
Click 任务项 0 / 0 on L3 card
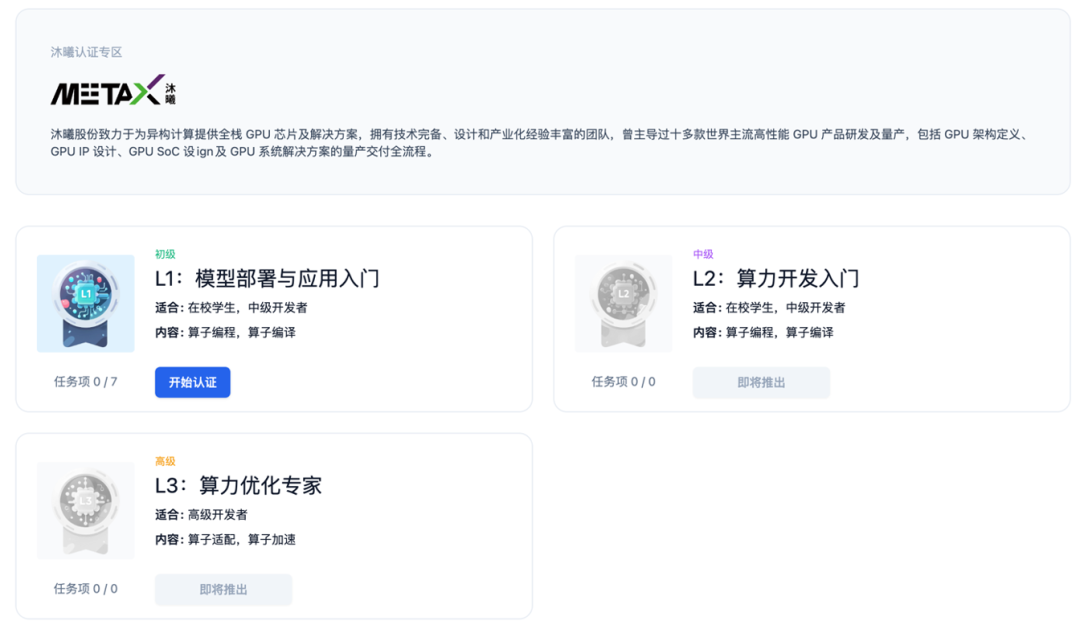86,589
